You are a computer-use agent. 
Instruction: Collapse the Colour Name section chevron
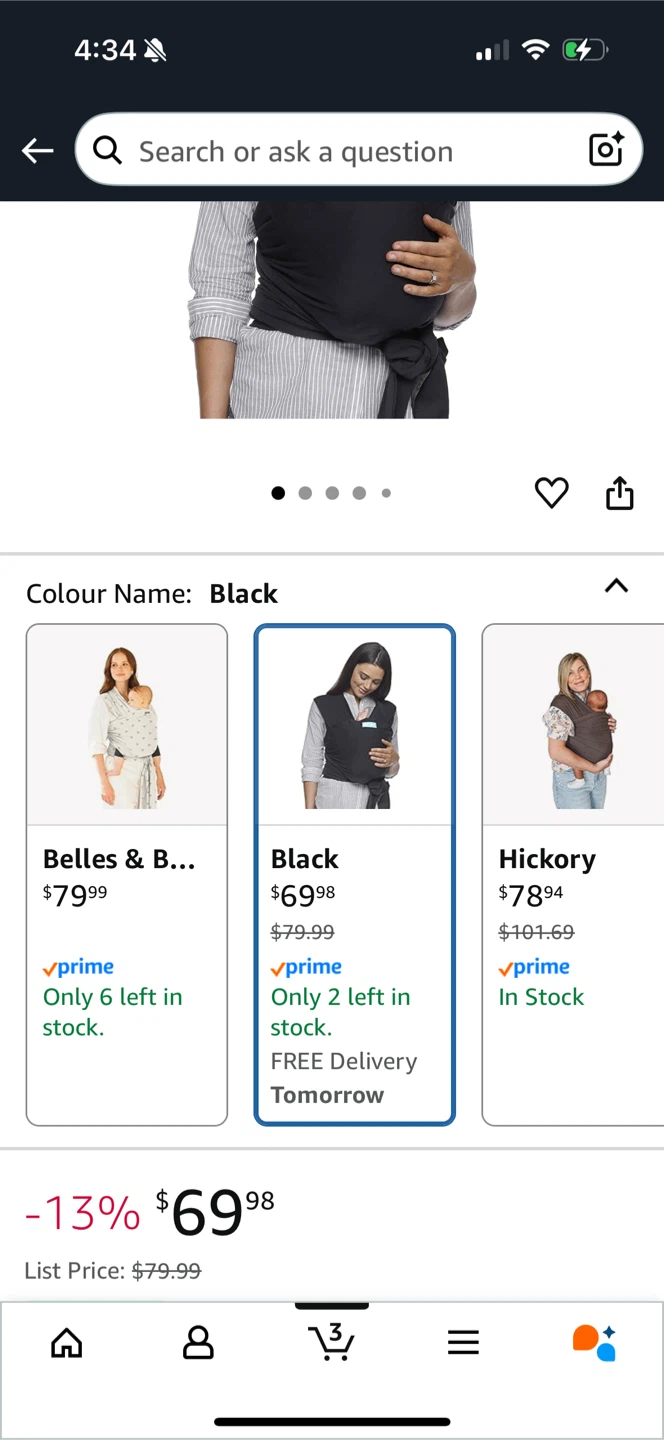pos(617,586)
